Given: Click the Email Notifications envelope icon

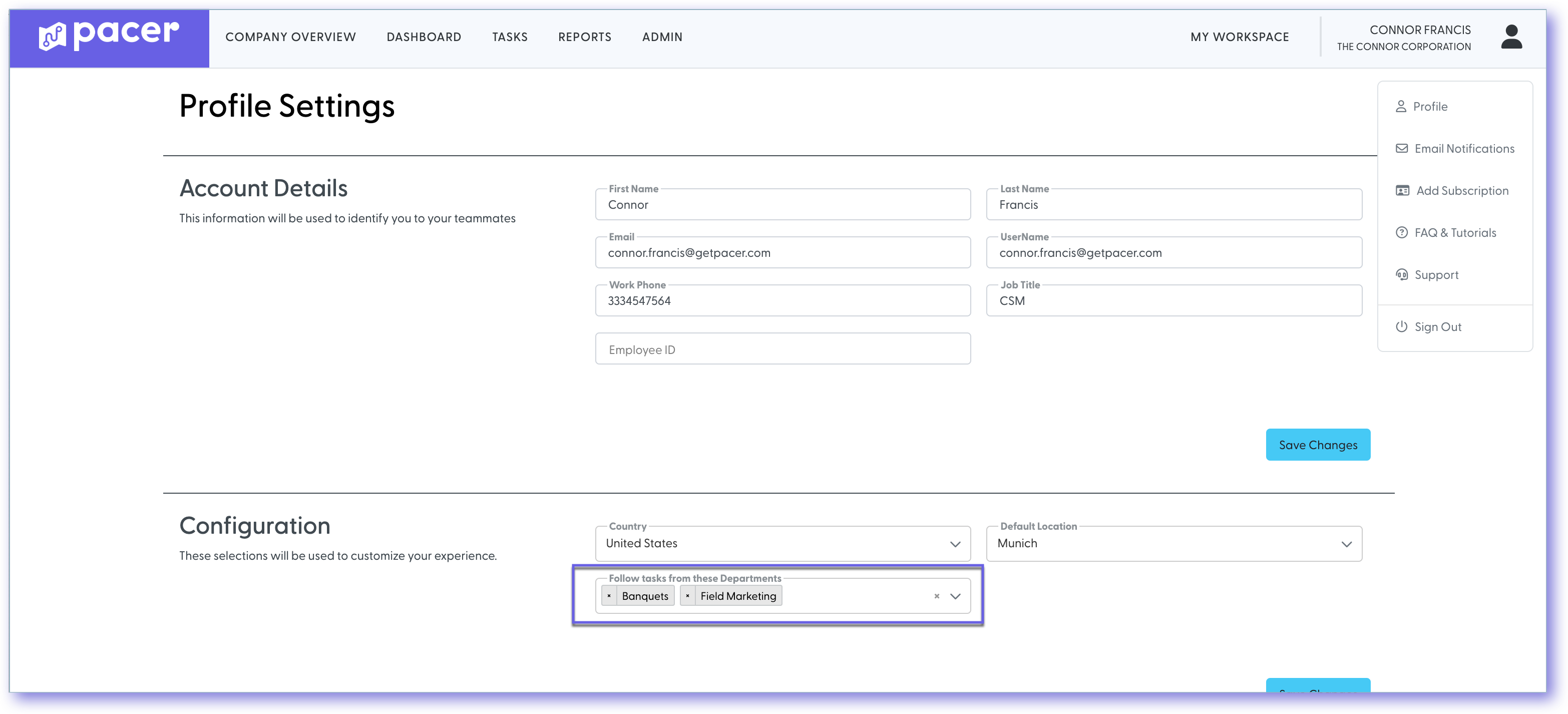Looking at the screenshot, I should point(1401,149).
